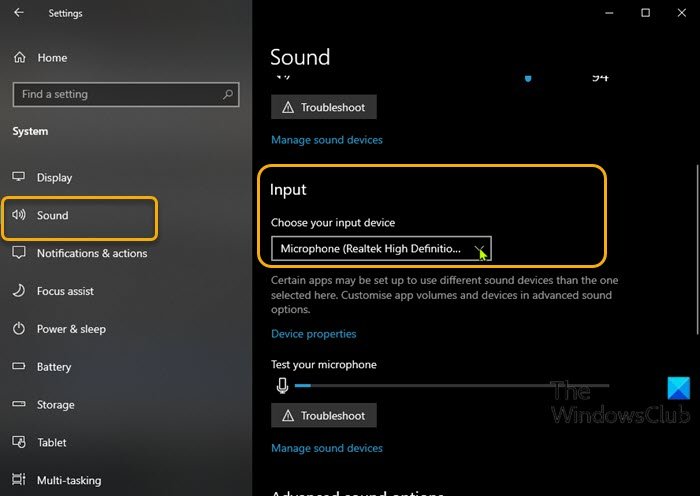Screen dimensions: 700x496
Task: Select the Battery icon
Action: [x=19, y=367]
